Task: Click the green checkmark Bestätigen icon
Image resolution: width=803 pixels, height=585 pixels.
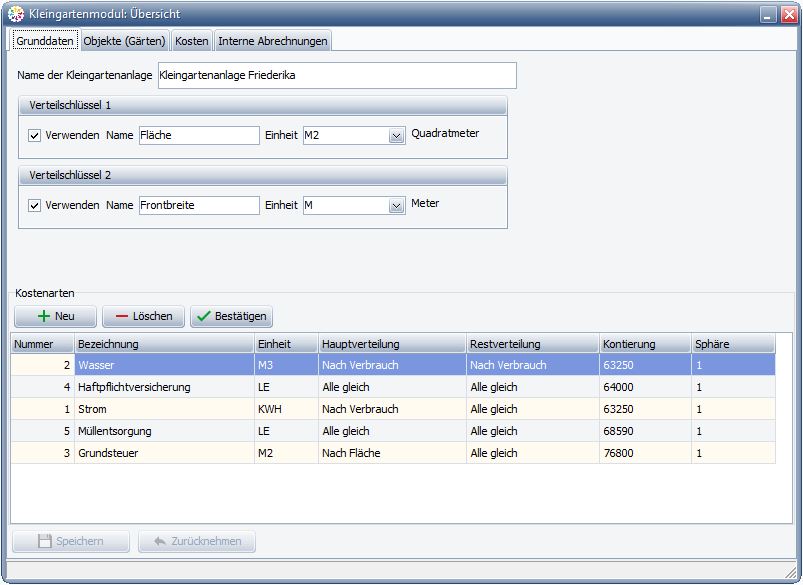Action: pyautogui.click(x=203, y=316)
